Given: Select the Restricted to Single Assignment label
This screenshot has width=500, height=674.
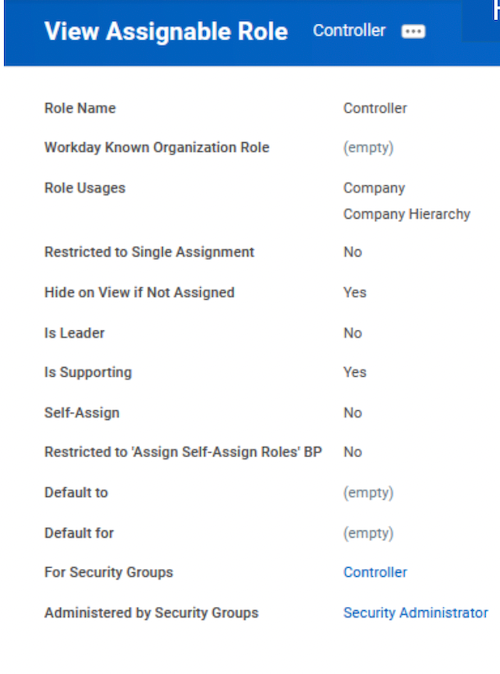Looking at the screenshot, I should [x=149, y=252].
